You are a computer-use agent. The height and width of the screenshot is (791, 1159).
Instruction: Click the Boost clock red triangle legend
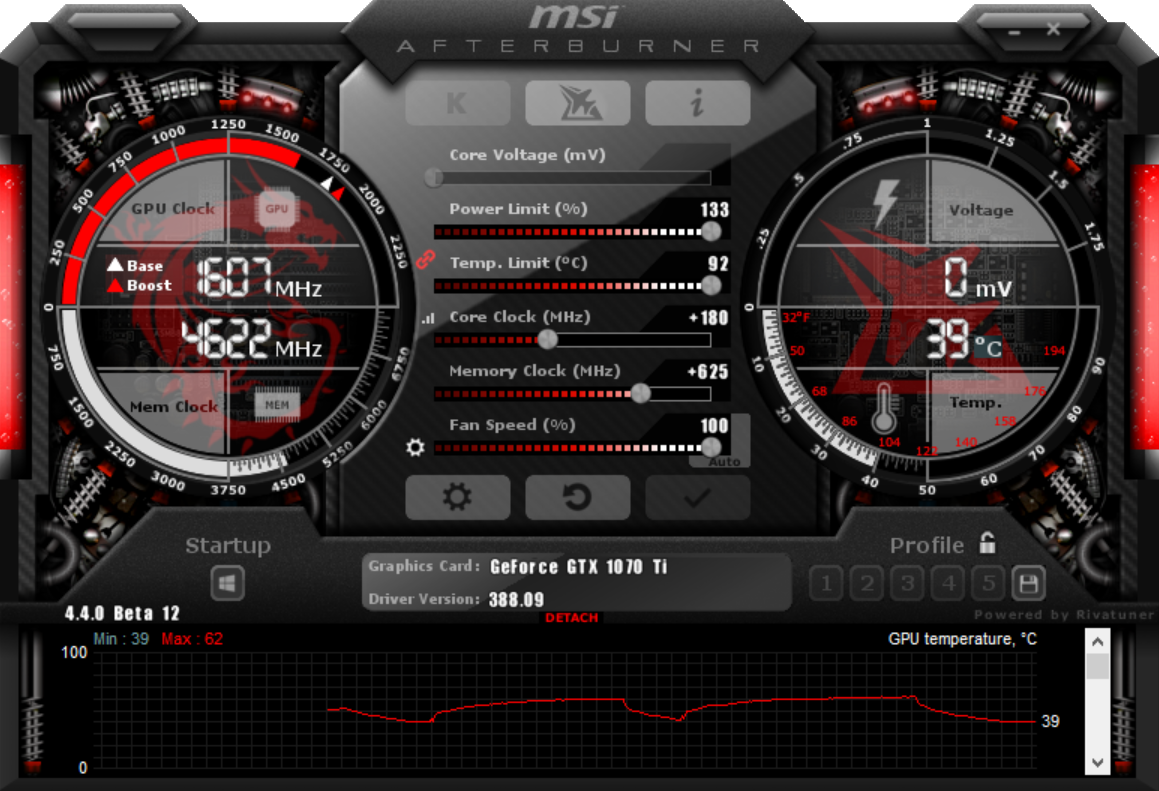click(115, 285)
